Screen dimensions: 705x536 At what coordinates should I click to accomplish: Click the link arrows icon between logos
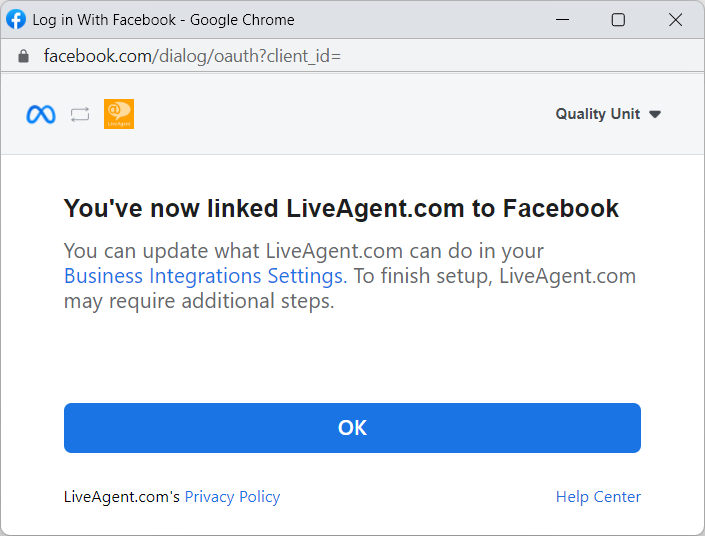pyautogui.click(x=80, y=115)
